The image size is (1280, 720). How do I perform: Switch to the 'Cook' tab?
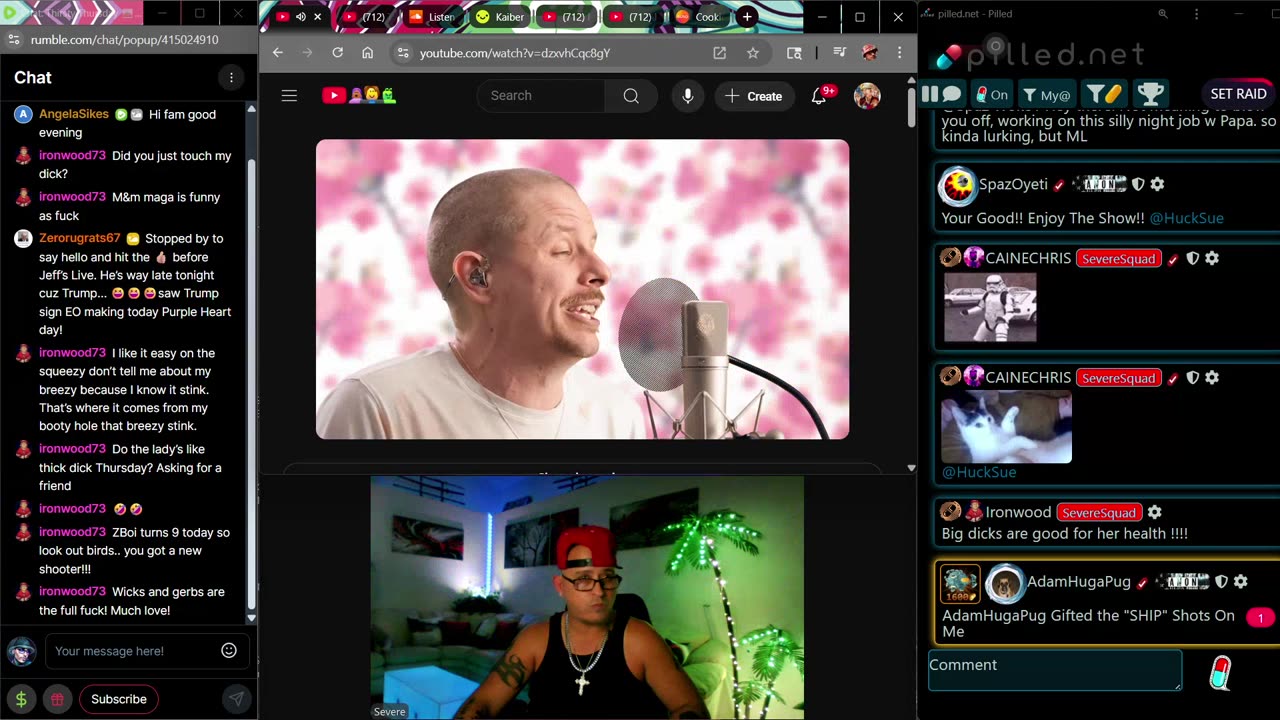[697, 17]
